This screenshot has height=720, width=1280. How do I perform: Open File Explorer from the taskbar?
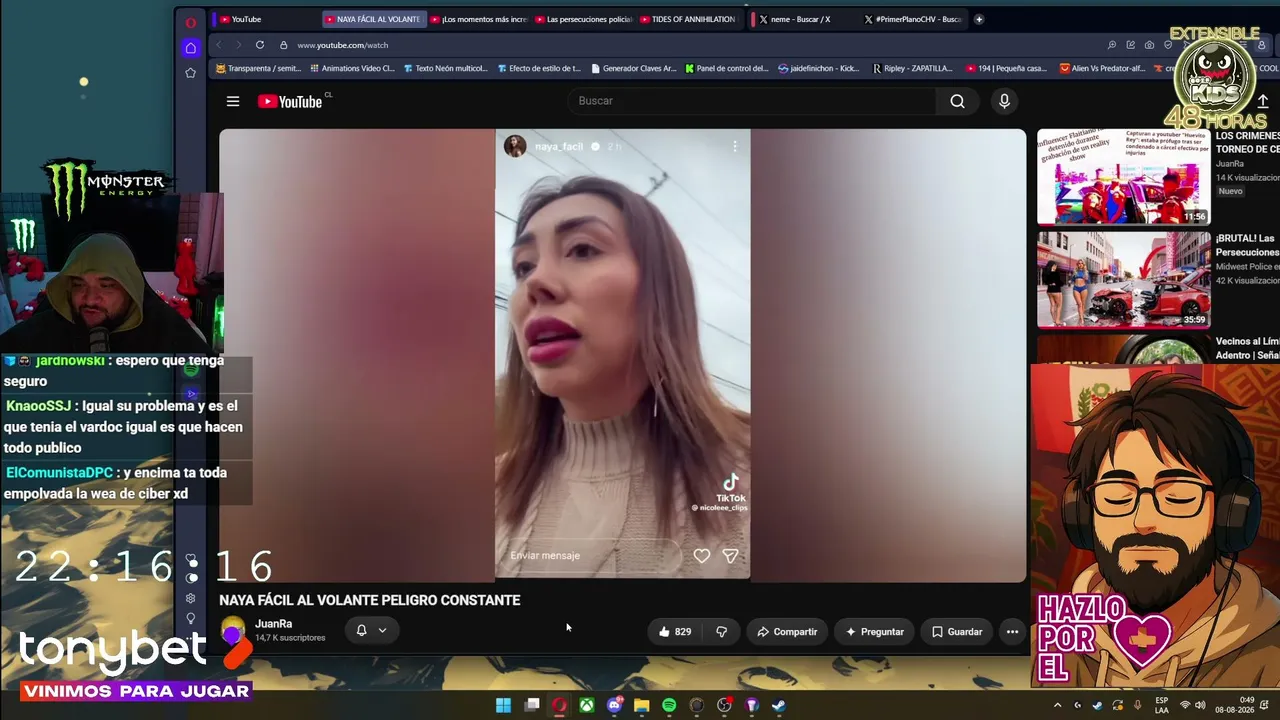tap(642, 706)
